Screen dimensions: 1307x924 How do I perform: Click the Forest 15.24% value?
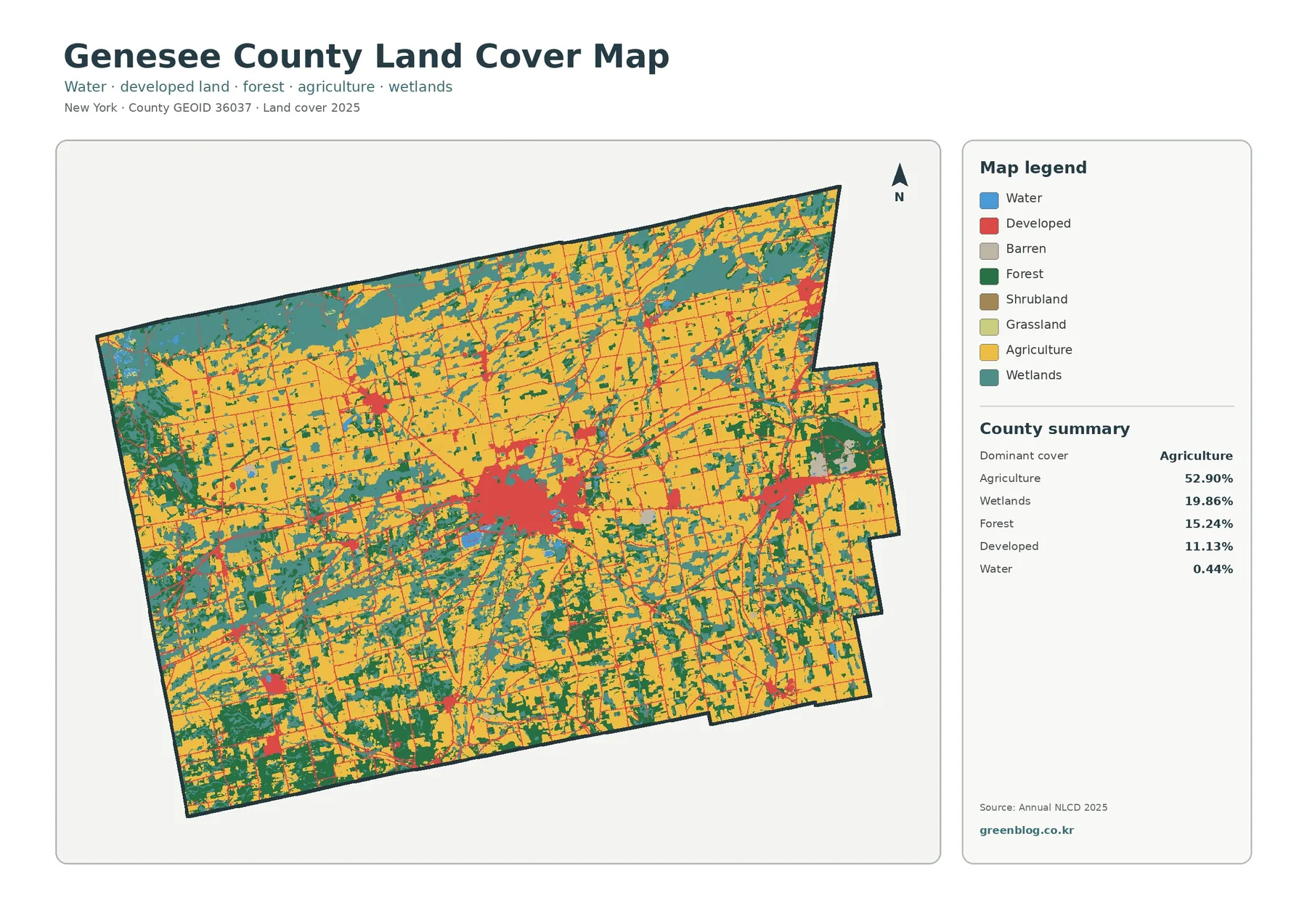1208,523
